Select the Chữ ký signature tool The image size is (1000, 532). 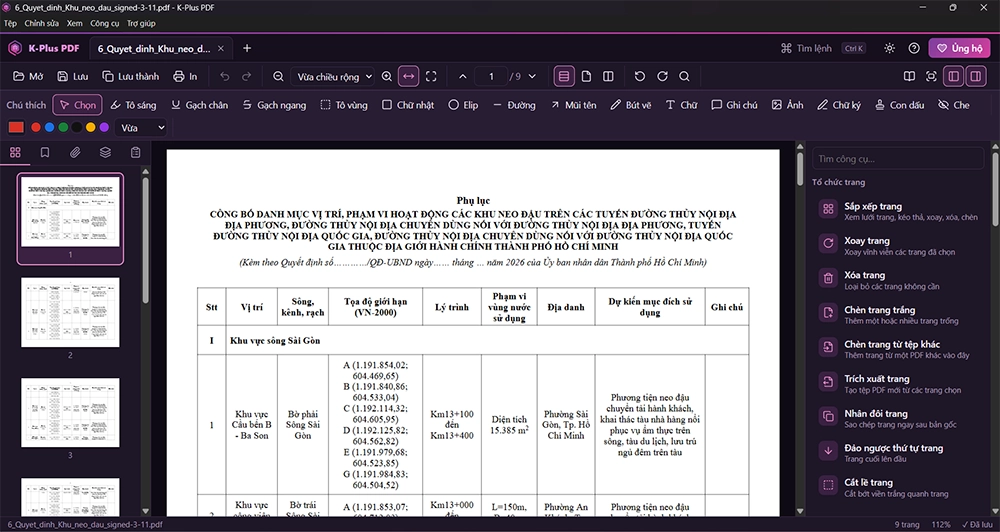pyautogui.click(x=840, y=105)
